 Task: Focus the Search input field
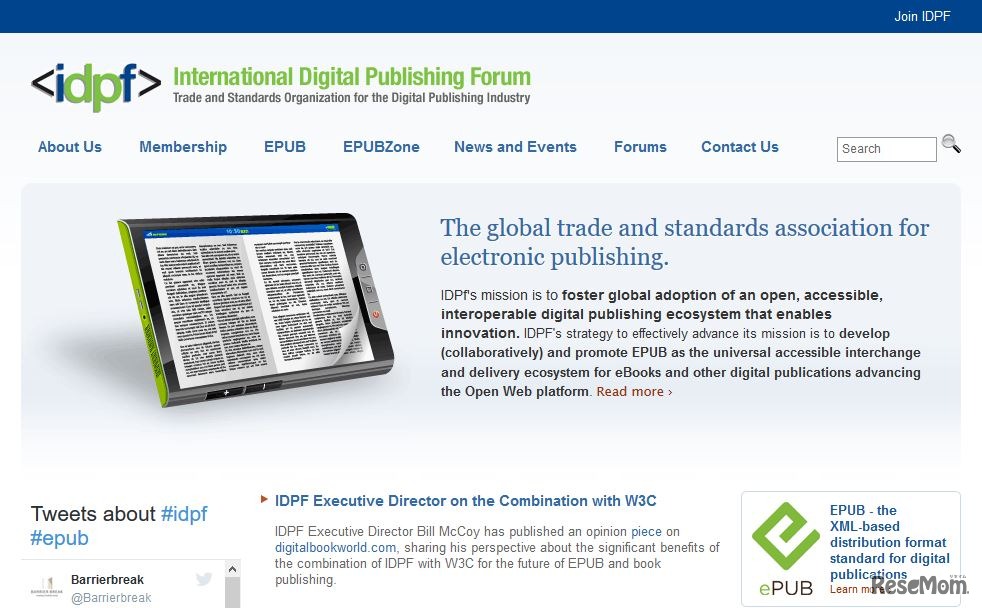[886, 149]
